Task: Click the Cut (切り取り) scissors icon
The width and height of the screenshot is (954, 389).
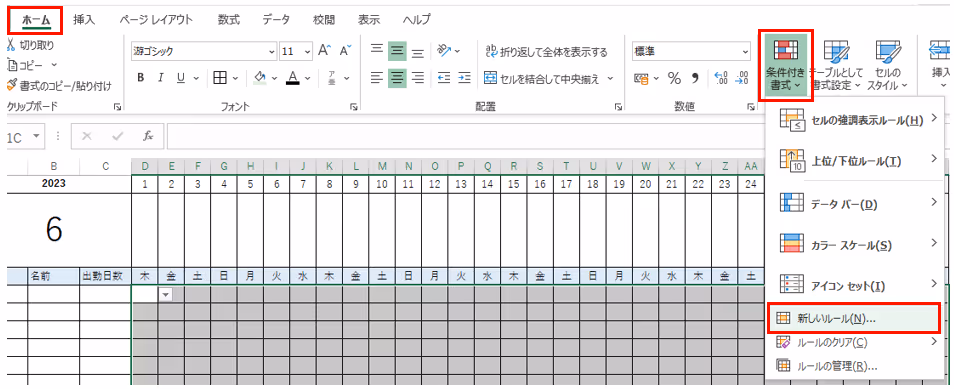Action: (12, 45)
